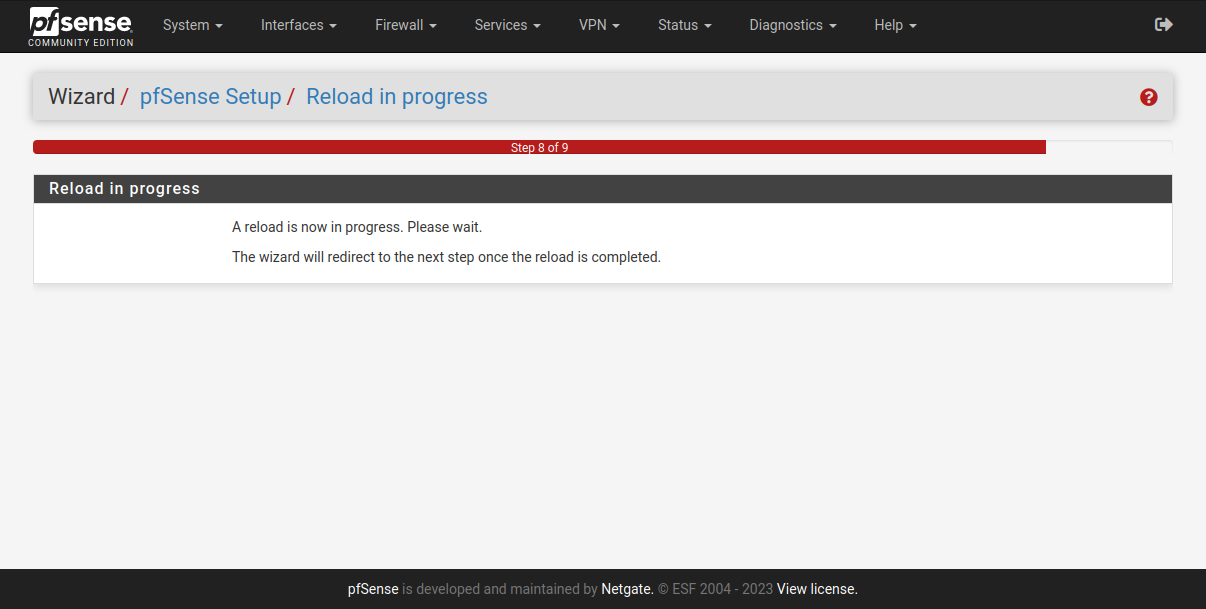Screen dimensions: 1206x609
Task: Open the pfSense footer link
Action: (373, 589)
